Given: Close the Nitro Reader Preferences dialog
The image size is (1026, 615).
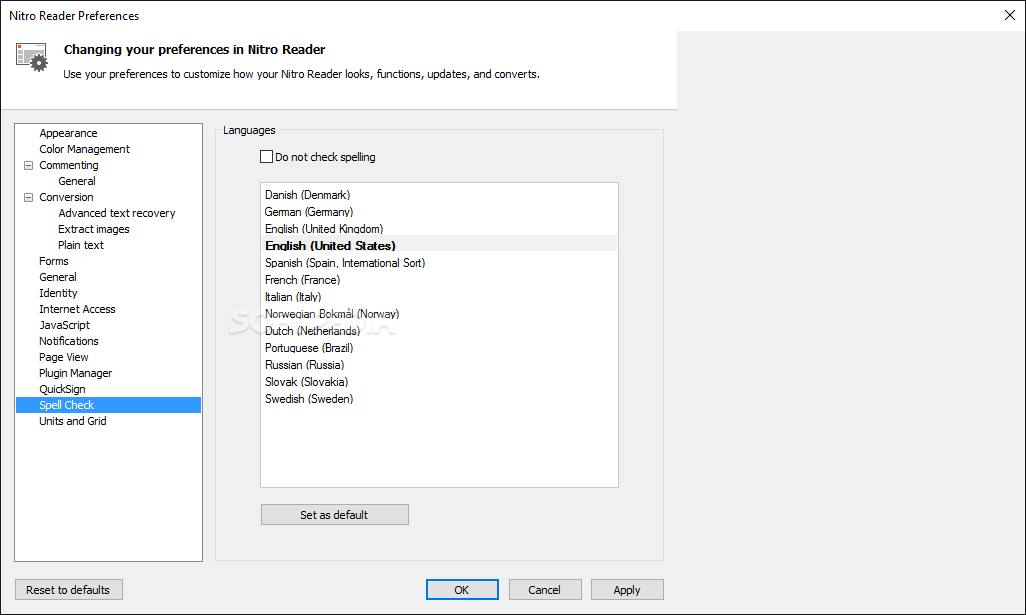Looking at the screenshot, I should [x=1008, y=15].
